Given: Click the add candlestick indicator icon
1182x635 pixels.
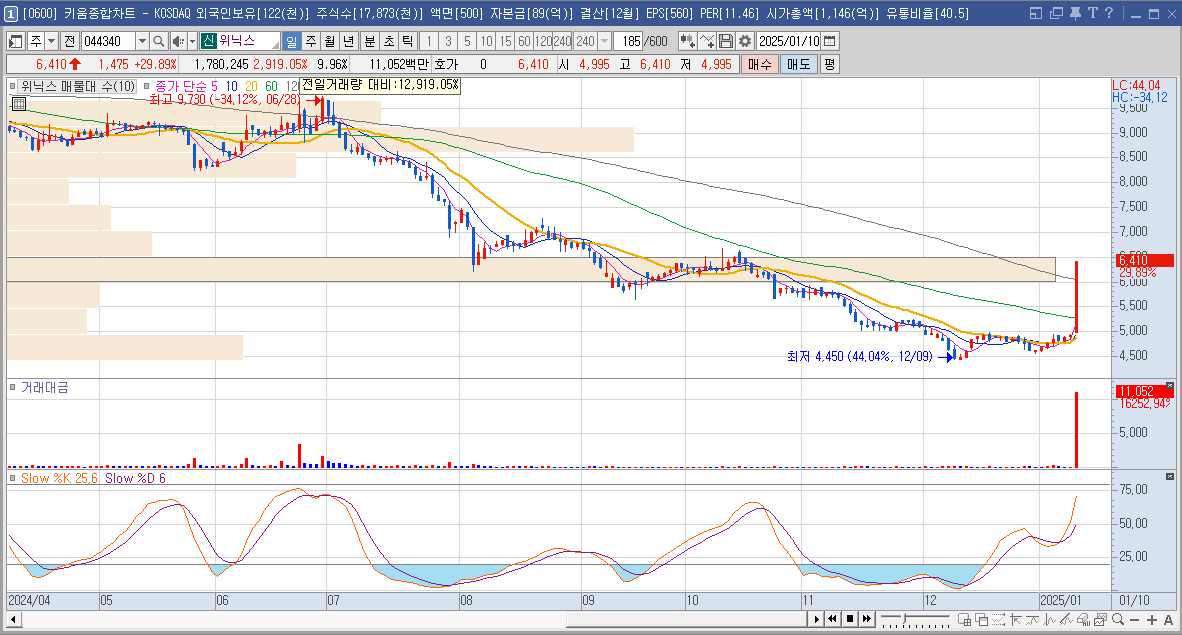Looking at the screenshot, I should [x=687, y=41].
